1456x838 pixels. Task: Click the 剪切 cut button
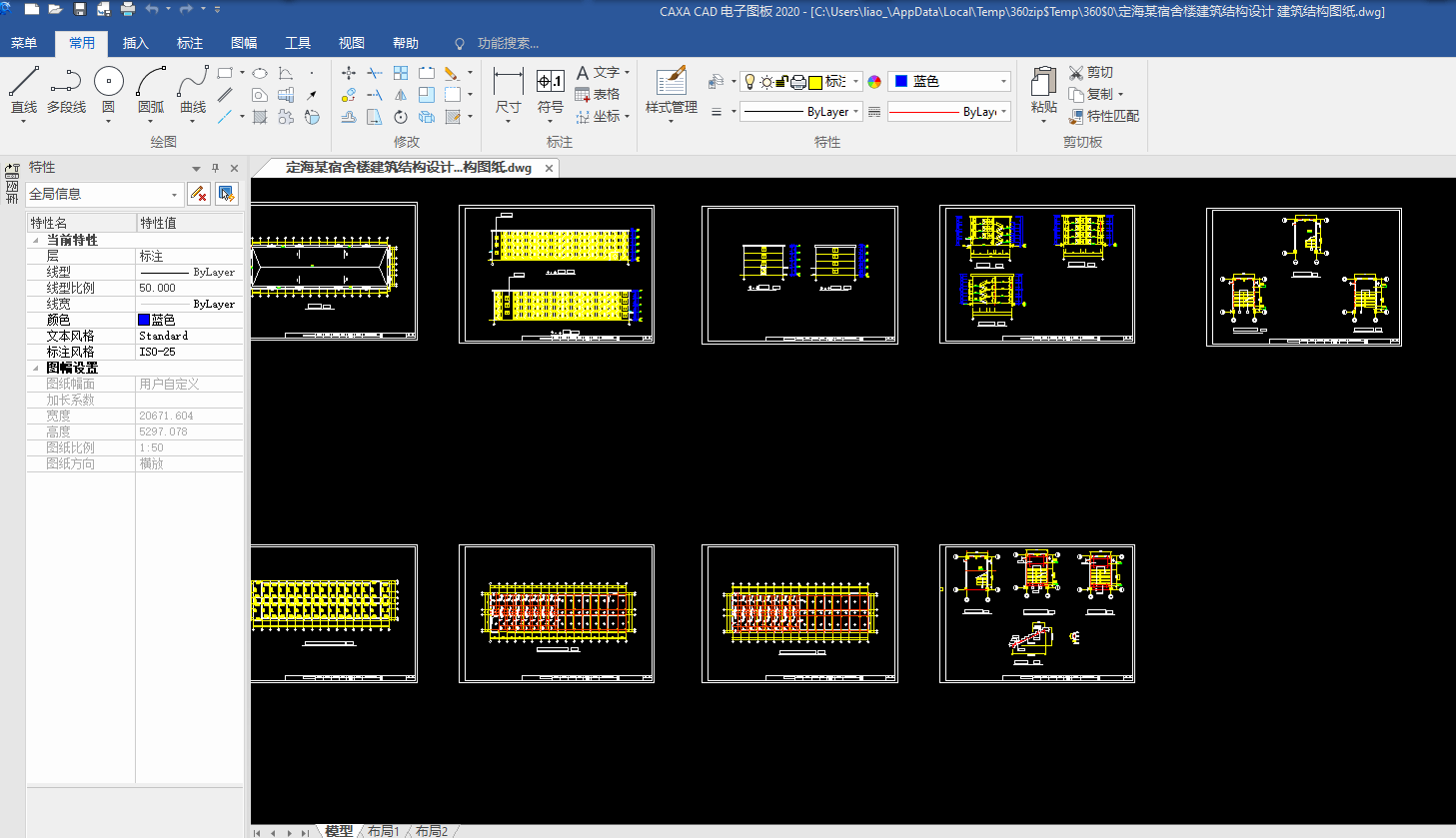coord(1090,73)
